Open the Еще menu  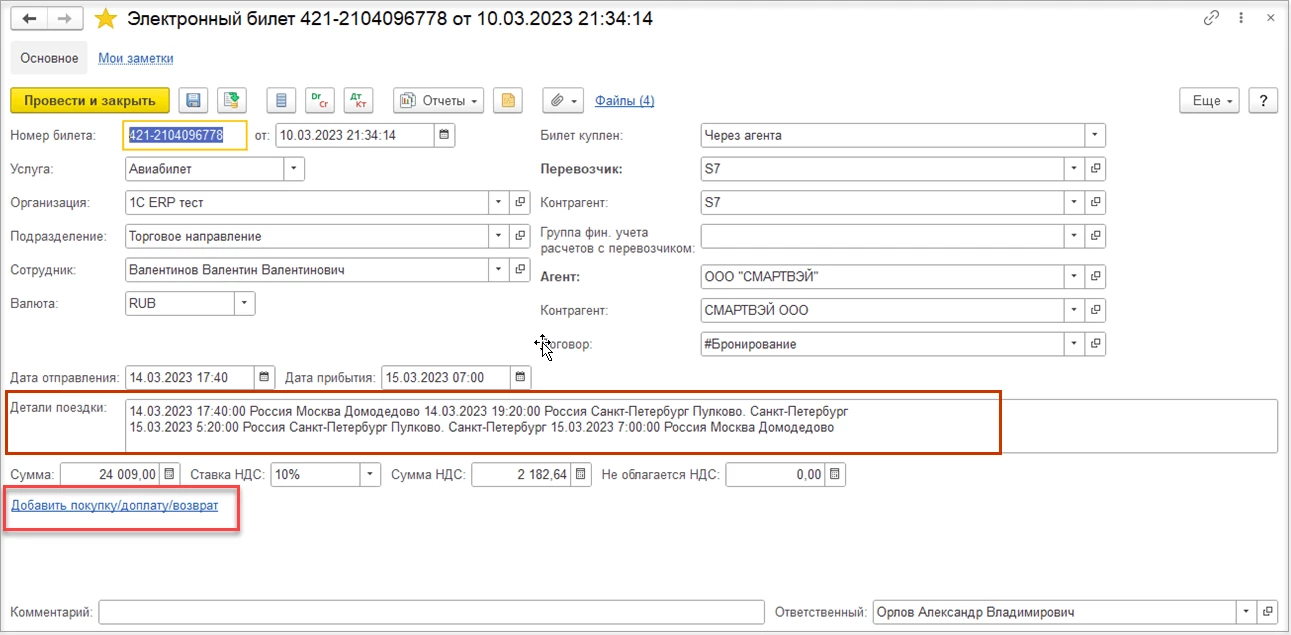point(1210,100)
